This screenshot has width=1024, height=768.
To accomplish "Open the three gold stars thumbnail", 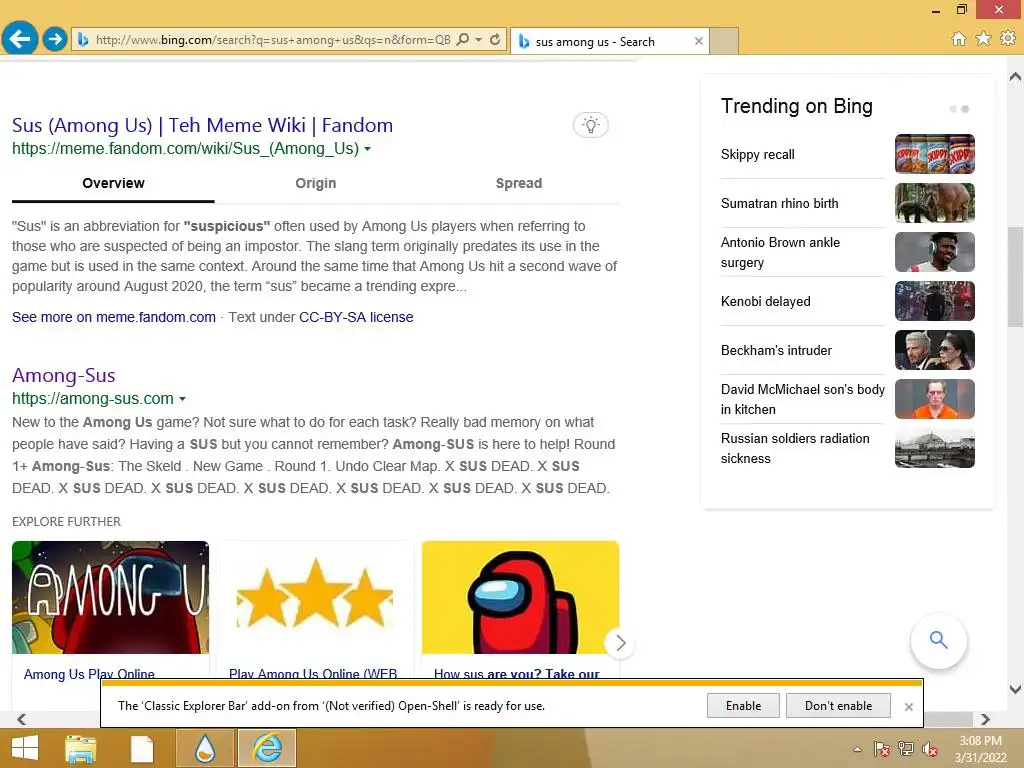I will pyautogui.click(x=315, y=597).
